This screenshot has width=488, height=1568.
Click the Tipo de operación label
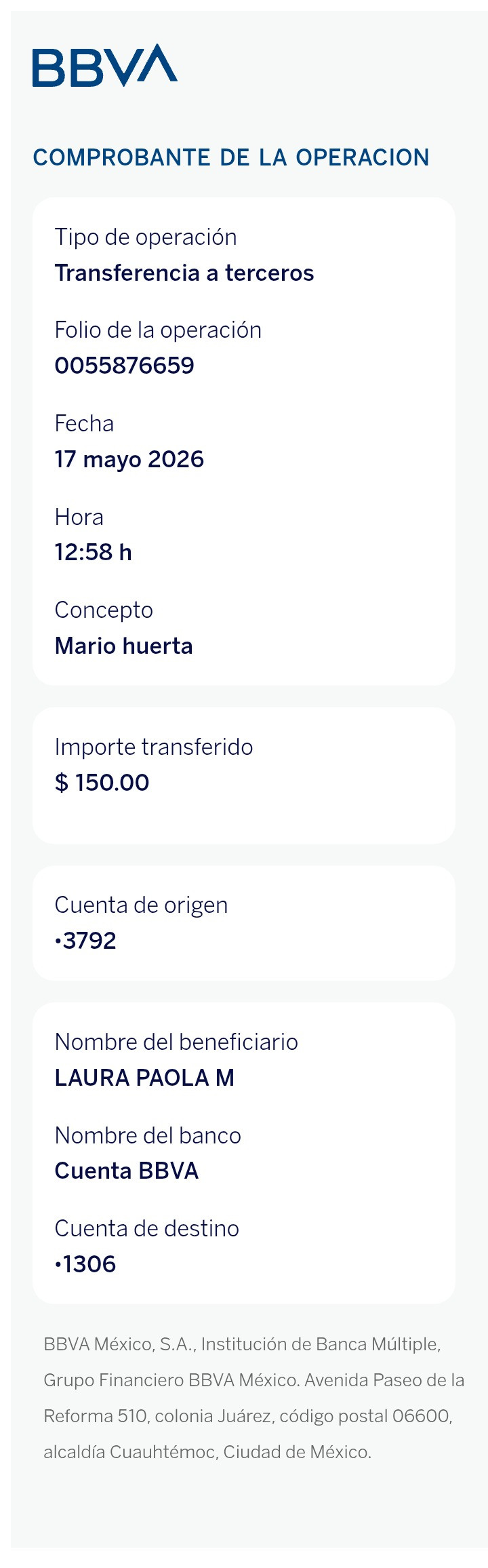pos(146,237)
